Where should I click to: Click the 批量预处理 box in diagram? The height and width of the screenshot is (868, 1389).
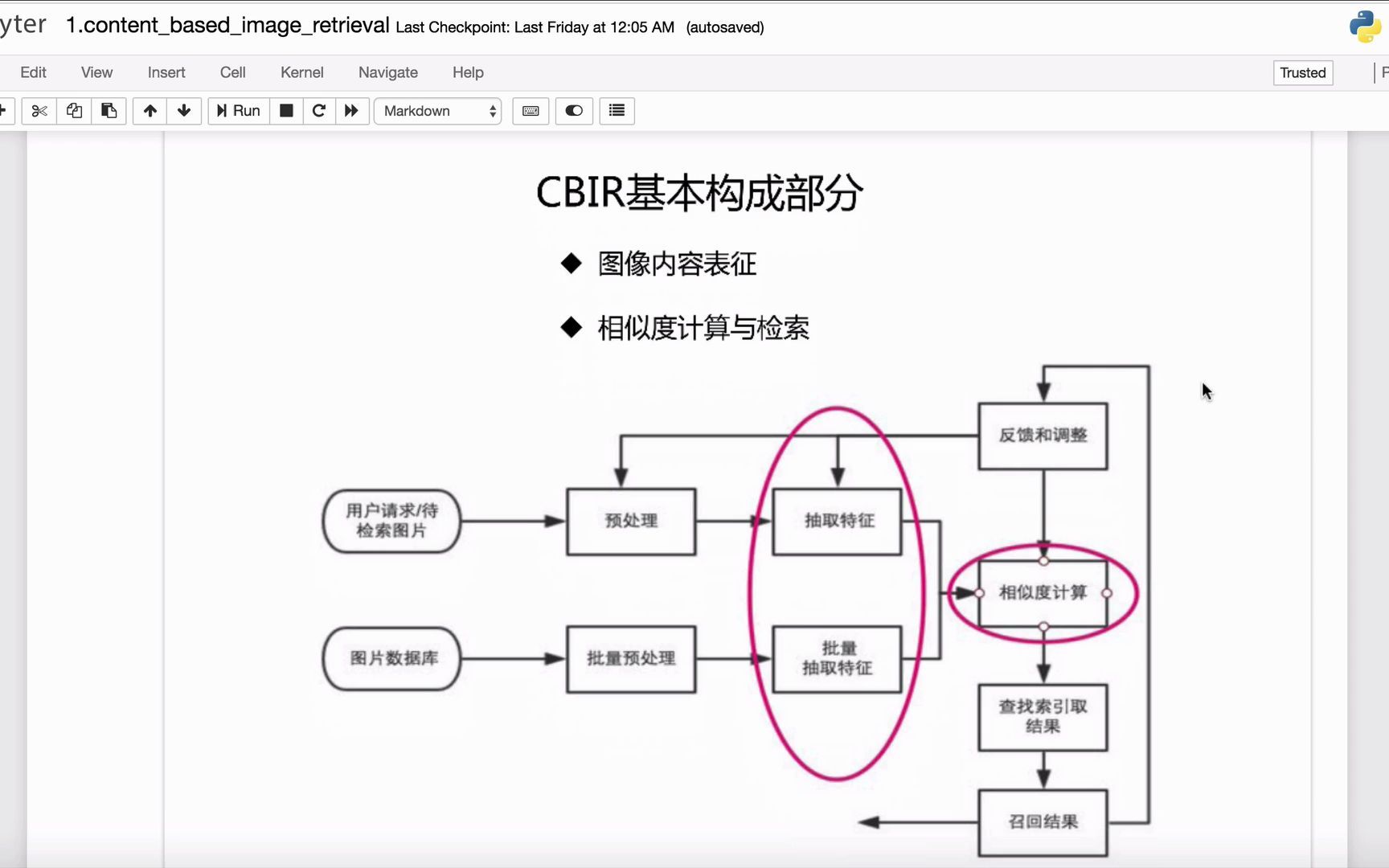pos(631,659)
